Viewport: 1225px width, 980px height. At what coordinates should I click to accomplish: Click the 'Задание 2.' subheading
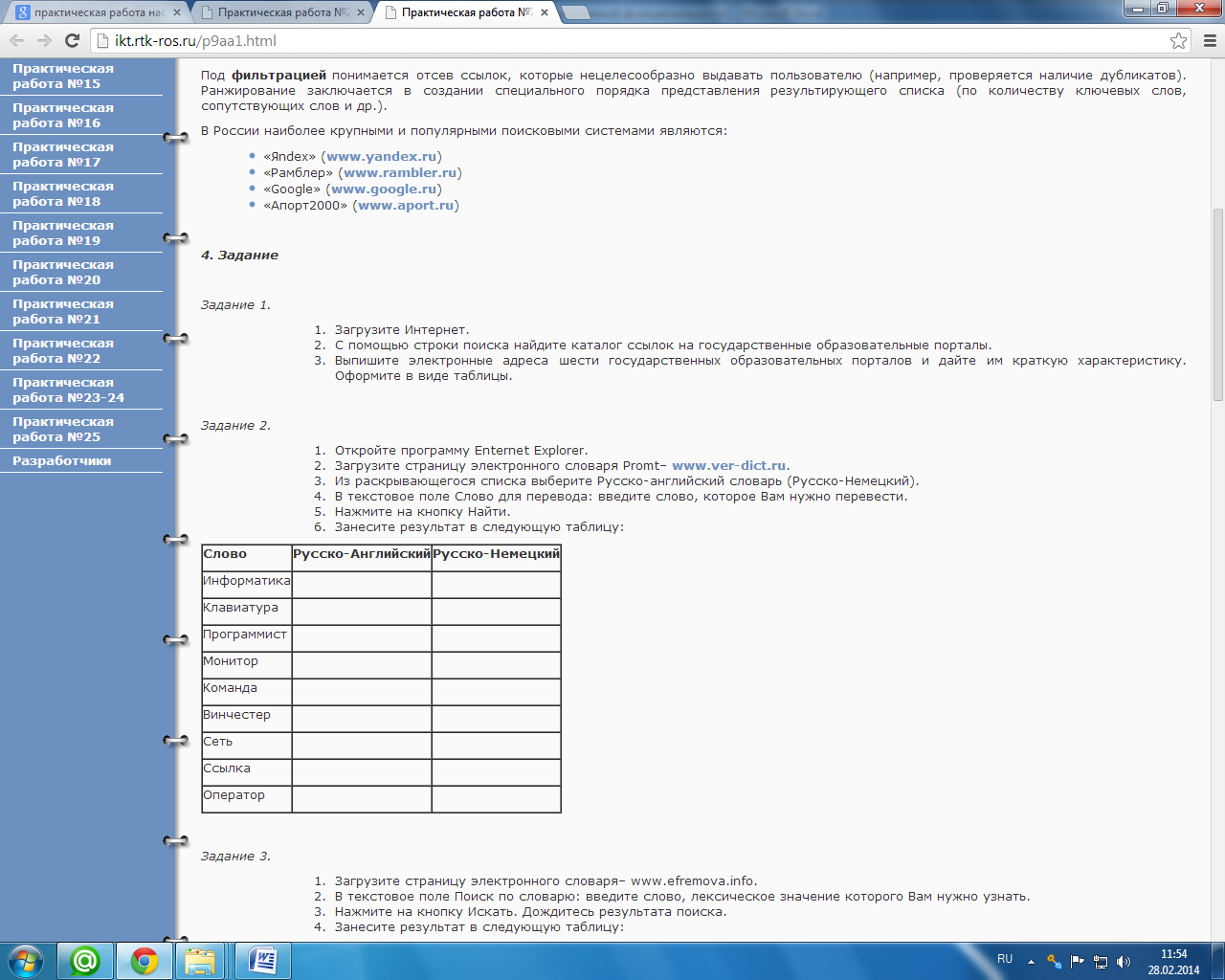click(x=235, y=426)
